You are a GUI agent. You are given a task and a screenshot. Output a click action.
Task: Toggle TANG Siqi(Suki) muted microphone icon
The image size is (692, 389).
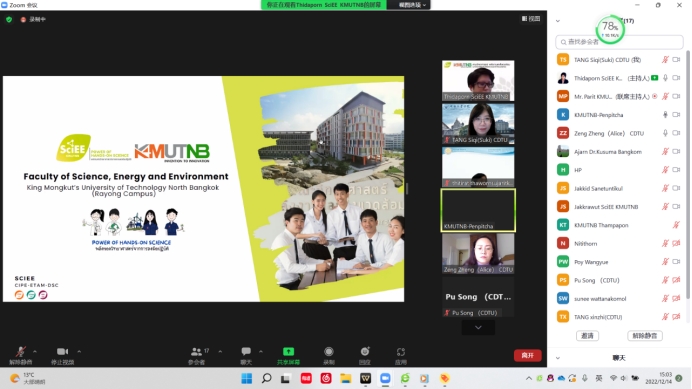point(665,60)
